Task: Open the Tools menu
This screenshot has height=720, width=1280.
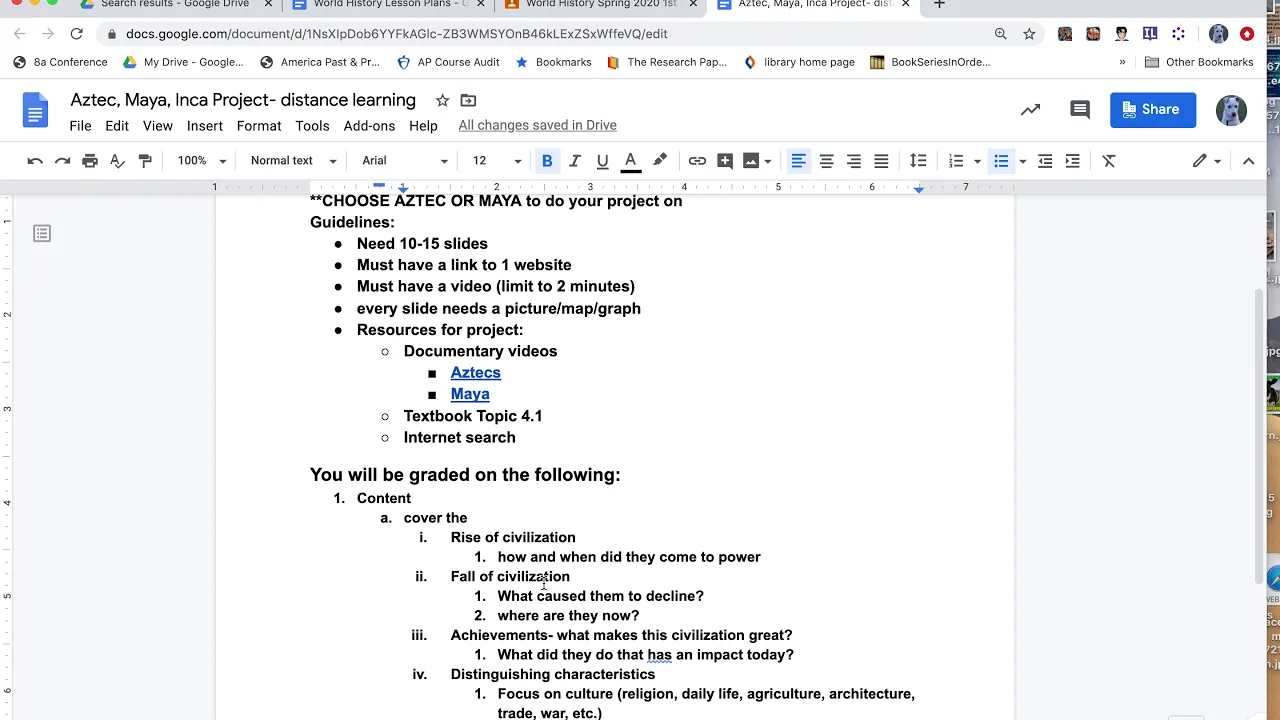Action: (312, 126)
